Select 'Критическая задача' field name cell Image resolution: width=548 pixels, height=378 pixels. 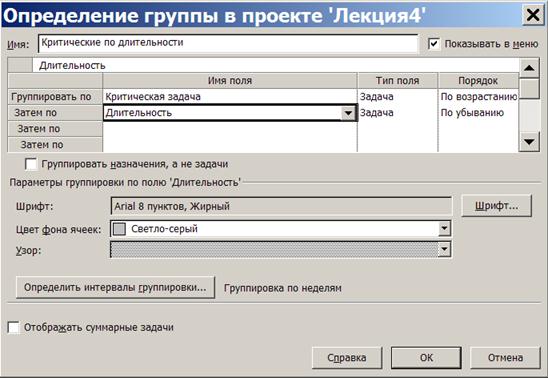pyautogui.click(x=230, y=97)
